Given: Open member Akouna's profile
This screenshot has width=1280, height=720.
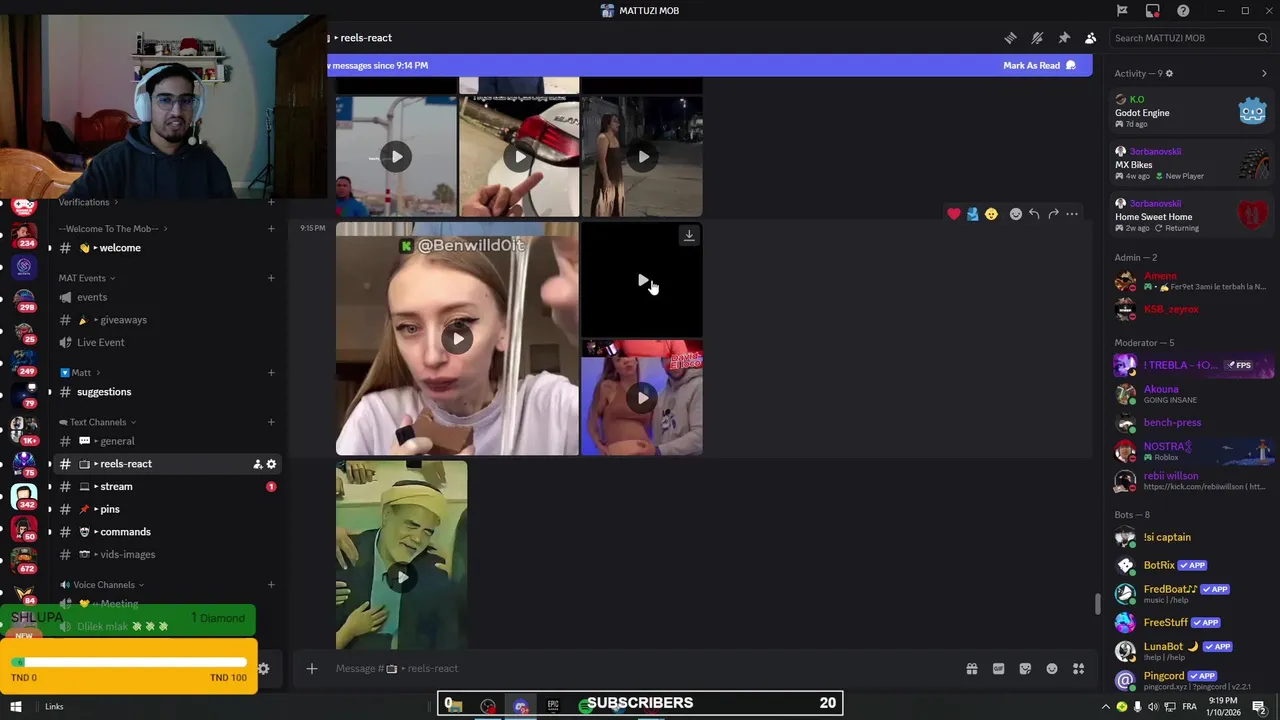Looking at the screenshot, I should tap(1192, 394).
